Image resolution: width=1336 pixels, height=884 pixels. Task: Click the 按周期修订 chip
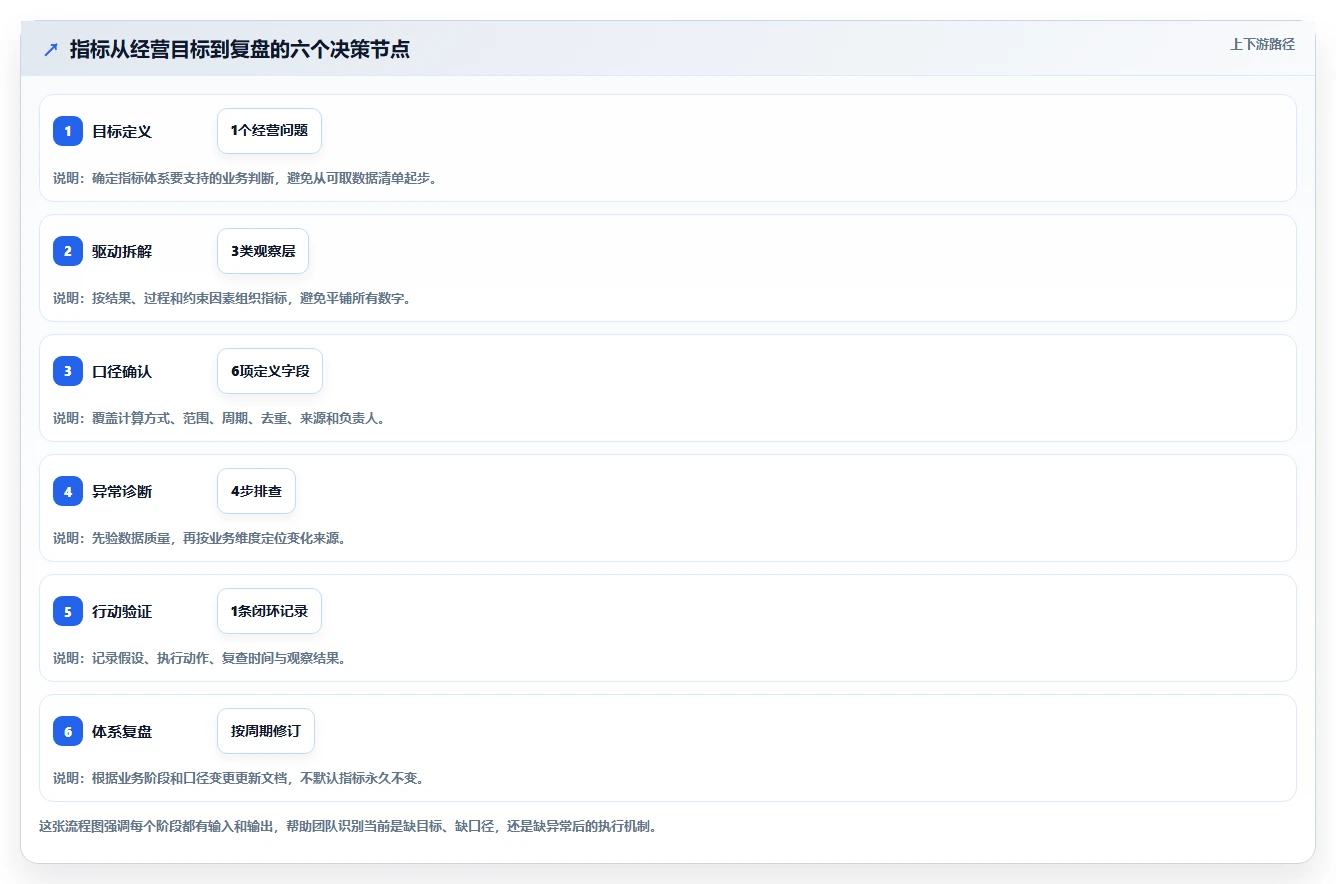266,731
